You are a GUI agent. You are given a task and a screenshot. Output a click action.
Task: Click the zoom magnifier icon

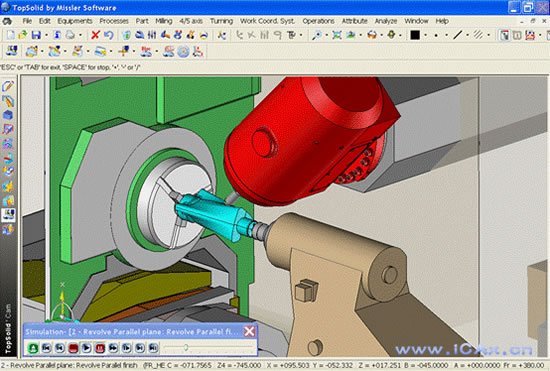click(317, 35)
